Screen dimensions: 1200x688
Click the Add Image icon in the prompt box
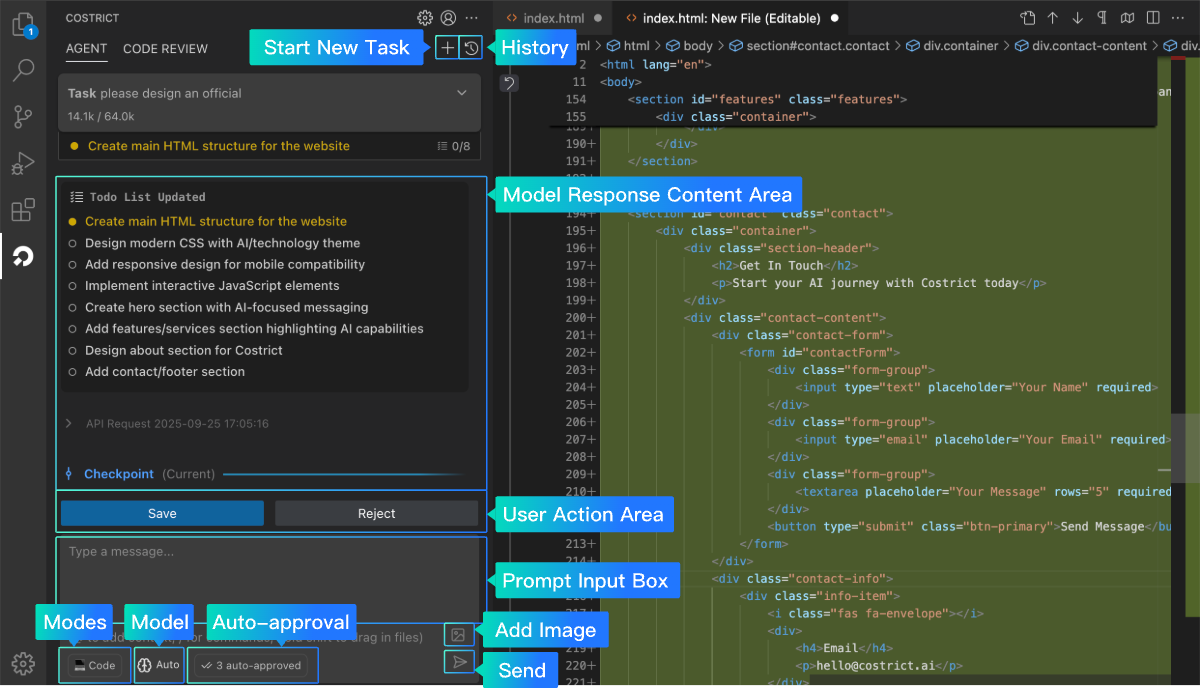coord(458,634)
